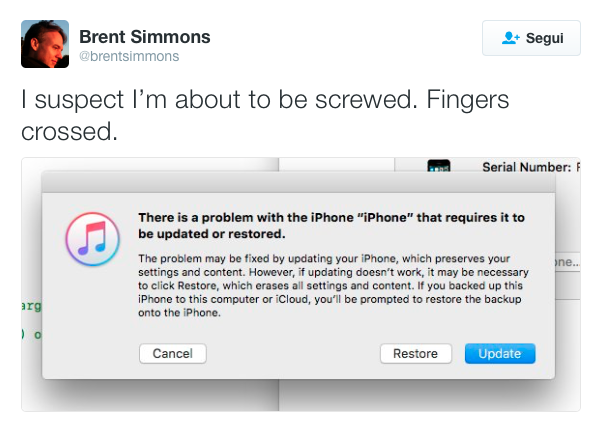The image size is (593, 422).
Task: Open the Brent Simmons display name link
Action: 144,37
